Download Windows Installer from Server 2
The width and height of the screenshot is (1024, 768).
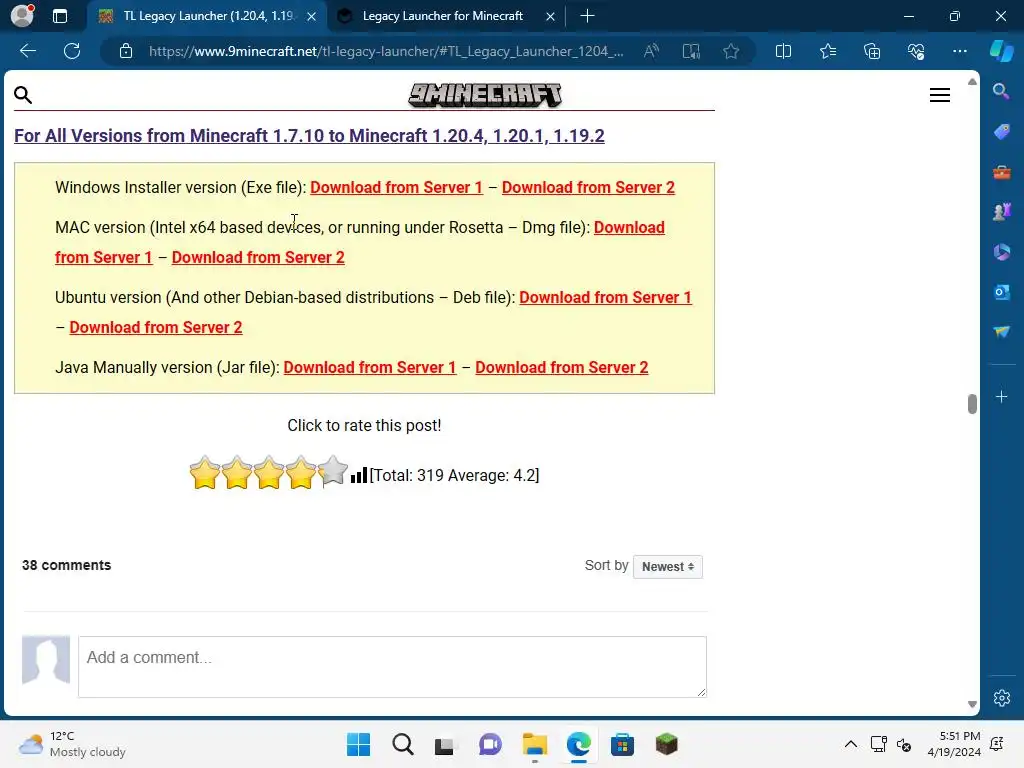pos(588,187)
